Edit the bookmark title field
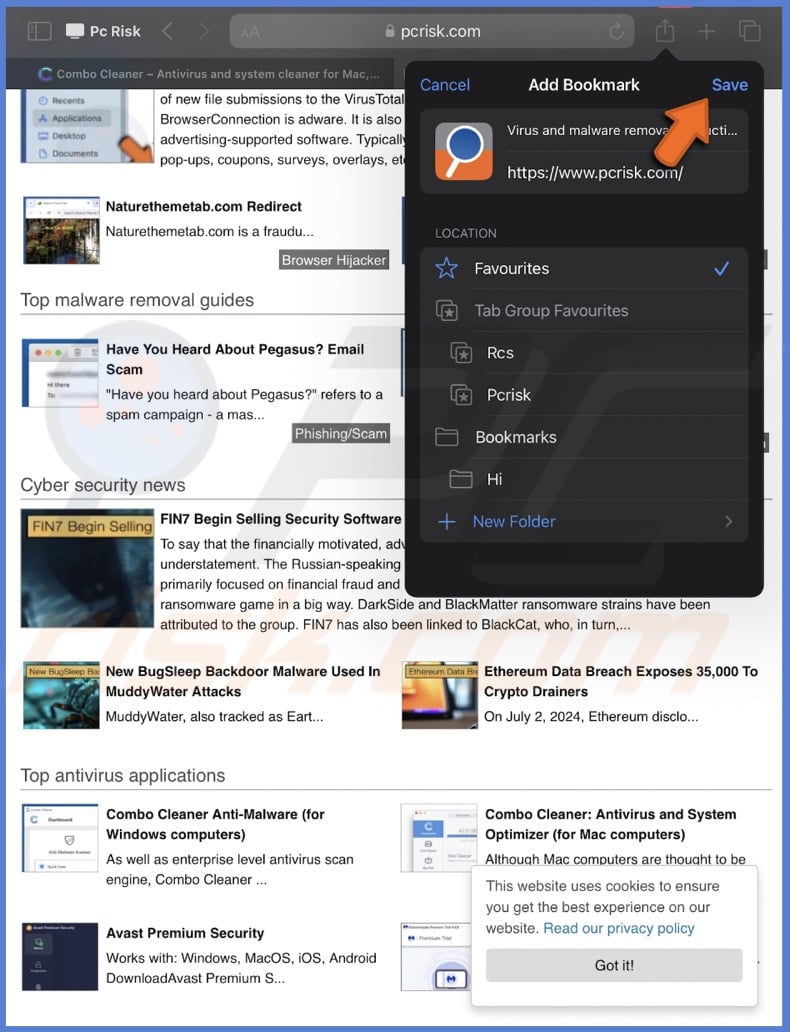Viewport: 790px width, 1032px height. 622,130
